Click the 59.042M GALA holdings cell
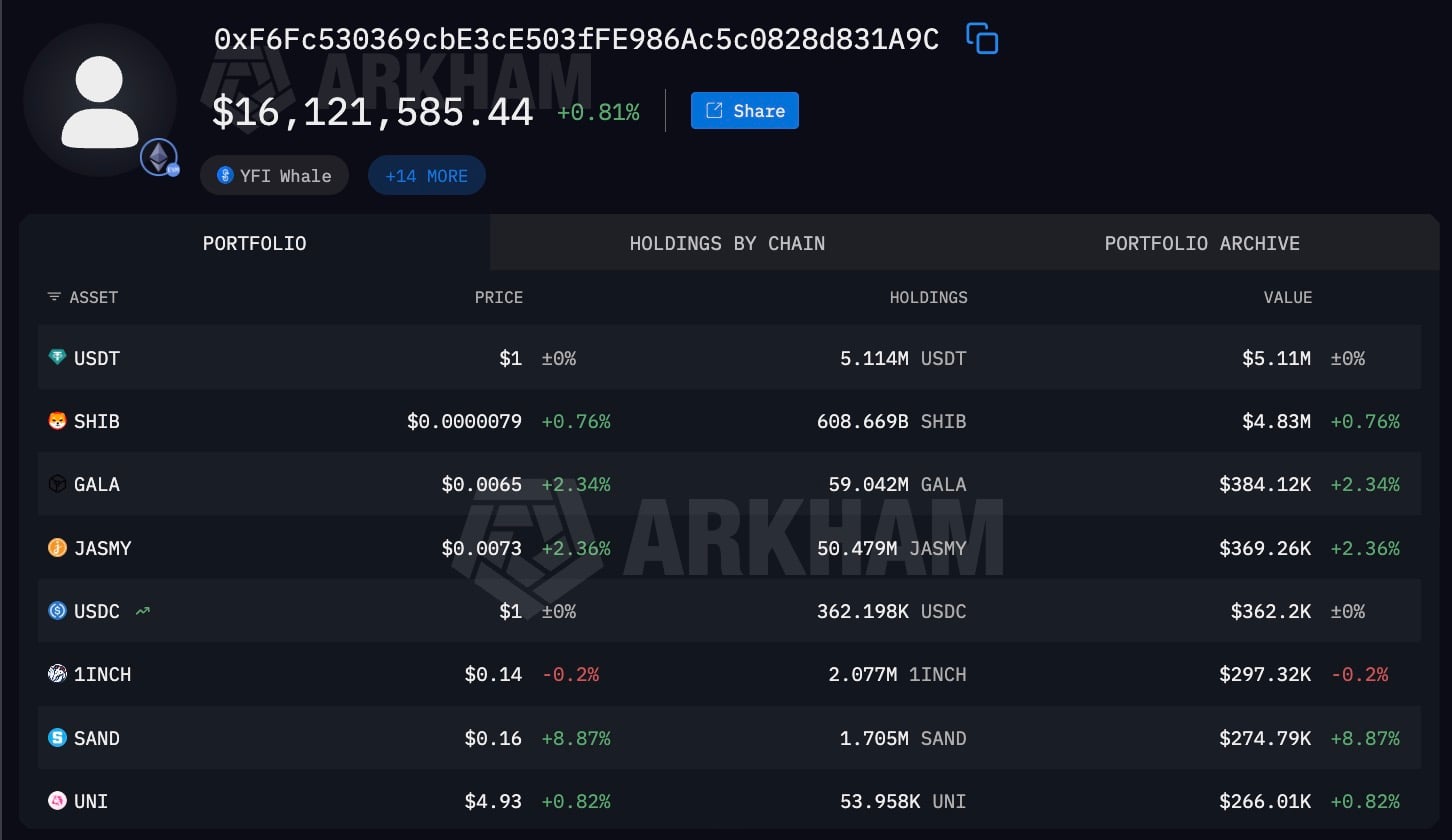This screenshot has height=840, width=1452. (x=898, y=484)
